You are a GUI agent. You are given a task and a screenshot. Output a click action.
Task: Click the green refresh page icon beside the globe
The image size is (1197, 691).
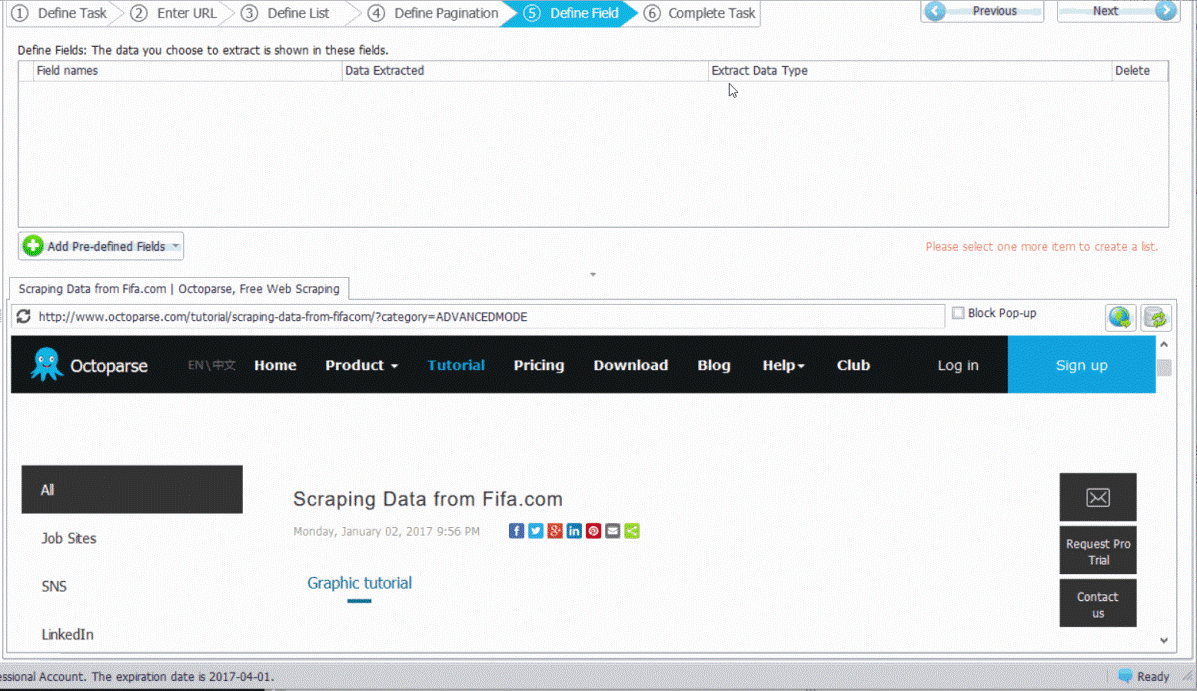coord(1156,317)
